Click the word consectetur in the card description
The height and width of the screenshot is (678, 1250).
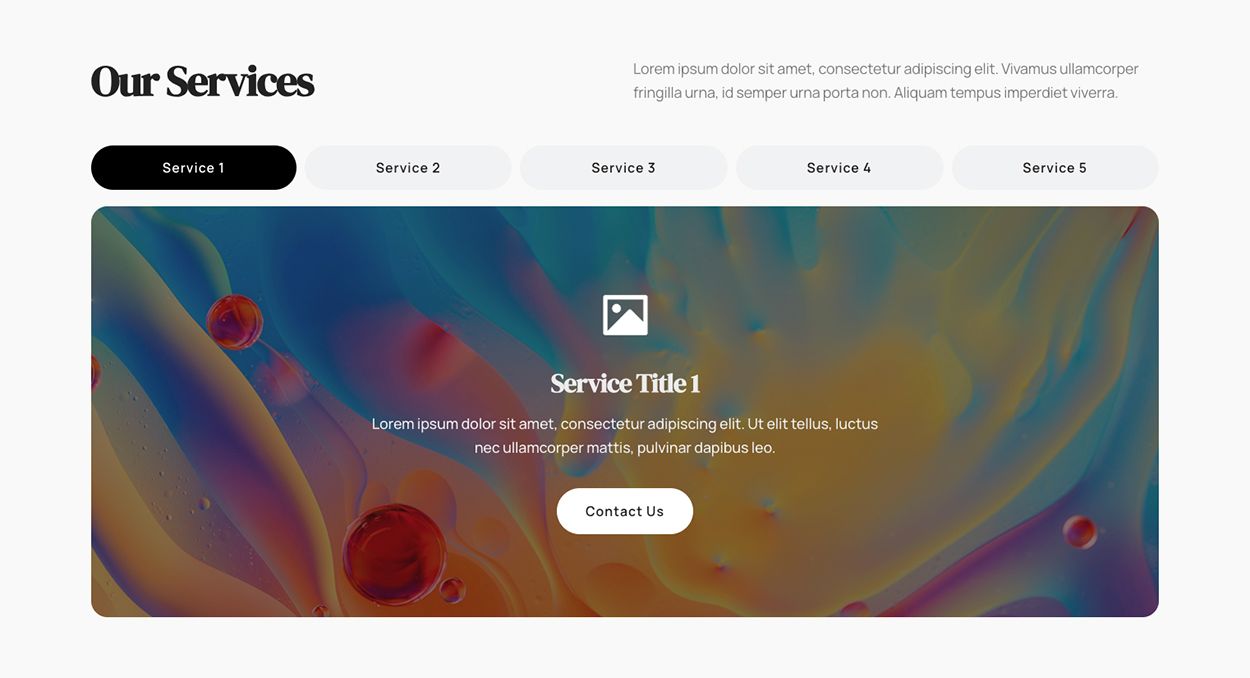[602, 424]
